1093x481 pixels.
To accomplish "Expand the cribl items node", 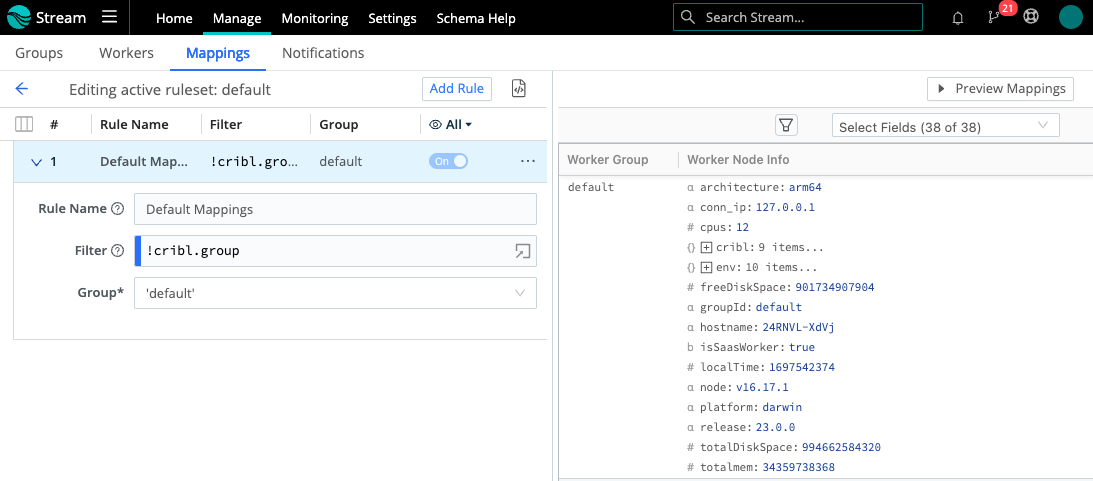I will point(706,247).
